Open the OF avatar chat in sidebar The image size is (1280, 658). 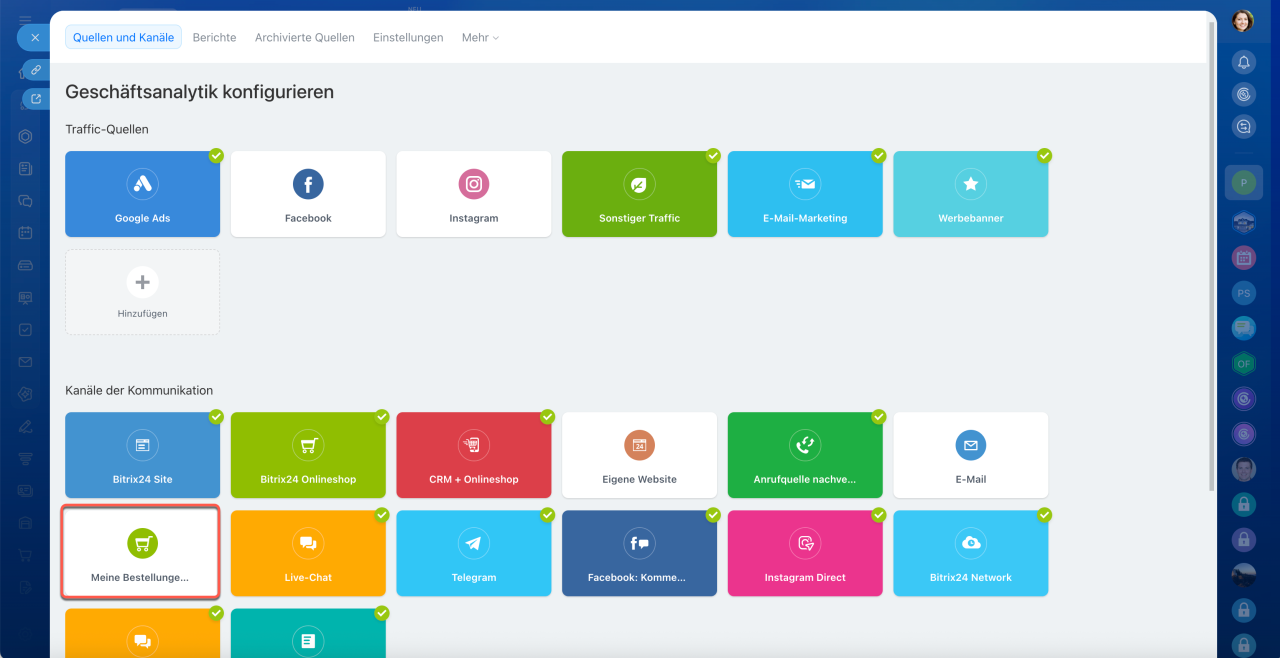(x=1244, y=364)
